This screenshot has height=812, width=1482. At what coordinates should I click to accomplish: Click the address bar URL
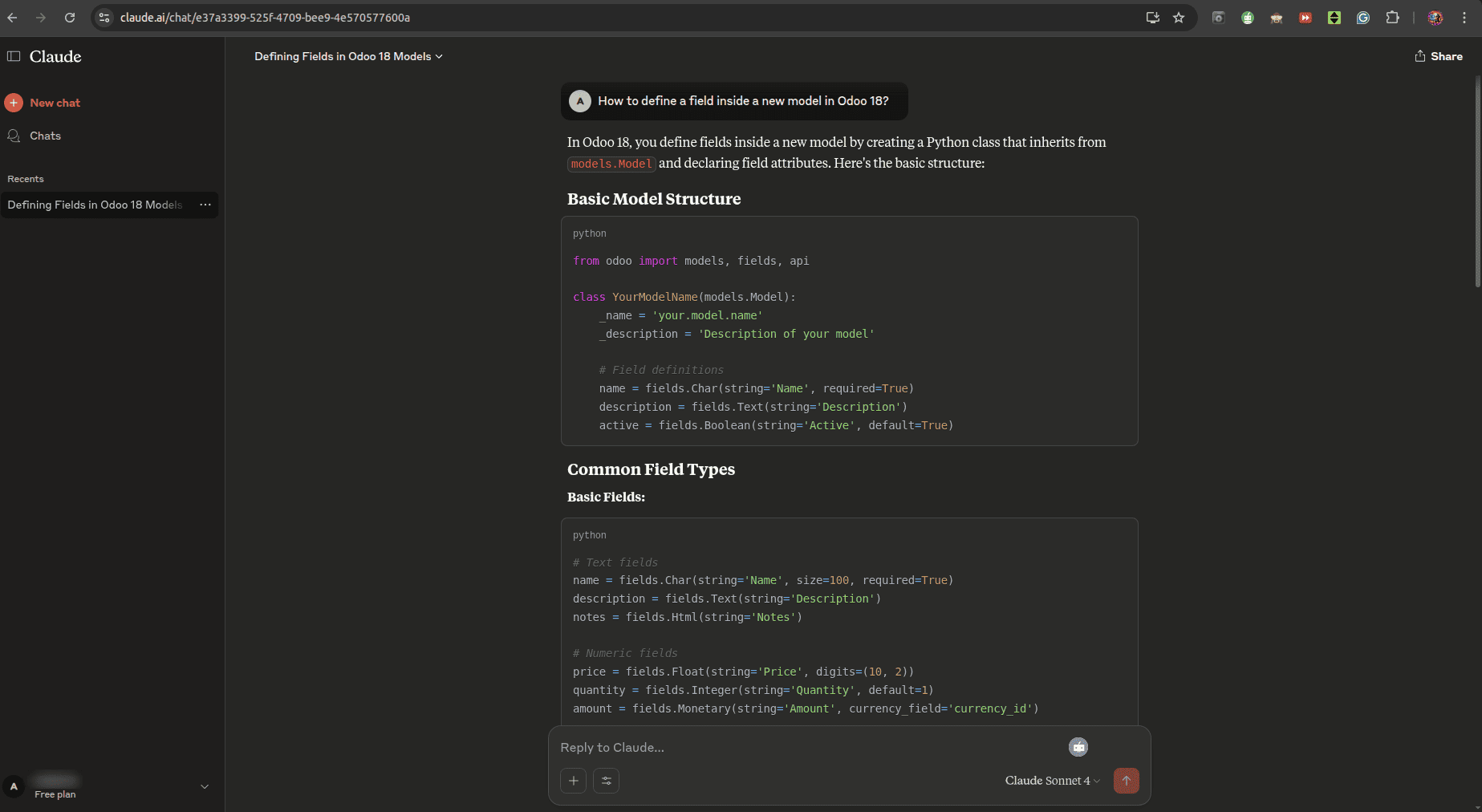[265, 18]
